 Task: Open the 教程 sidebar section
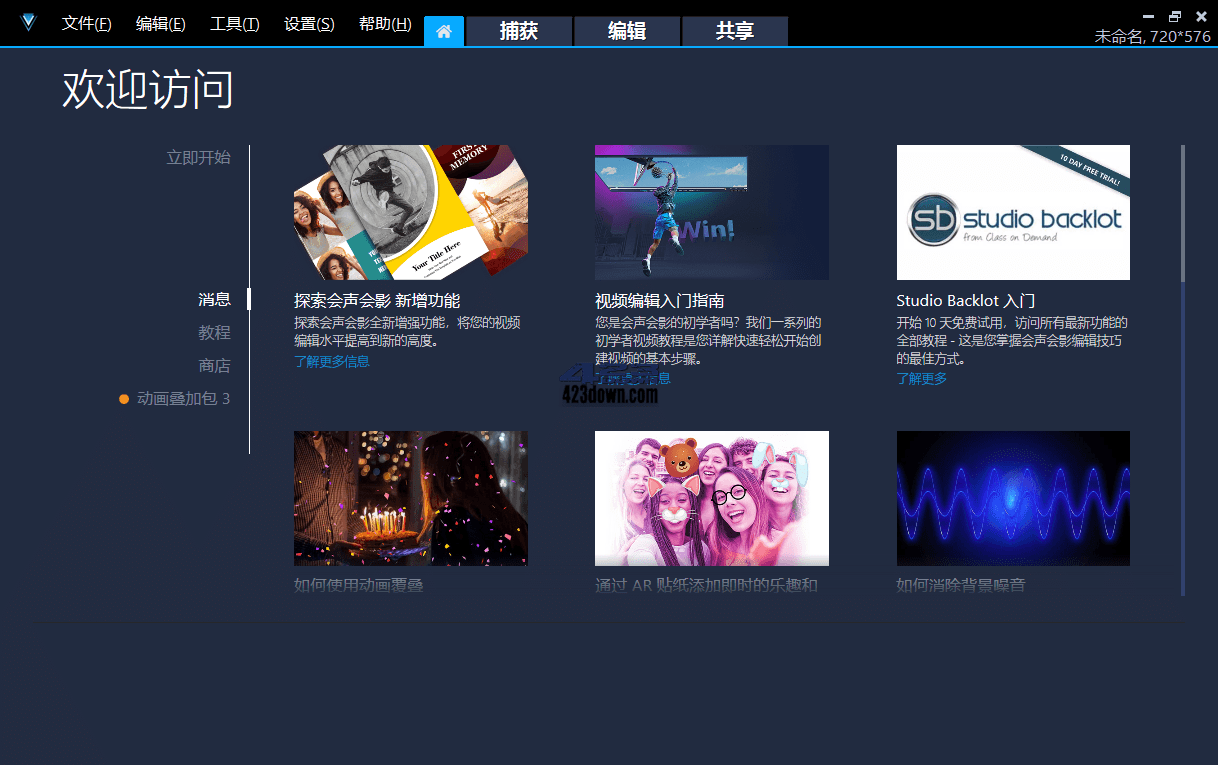(215, 332)
